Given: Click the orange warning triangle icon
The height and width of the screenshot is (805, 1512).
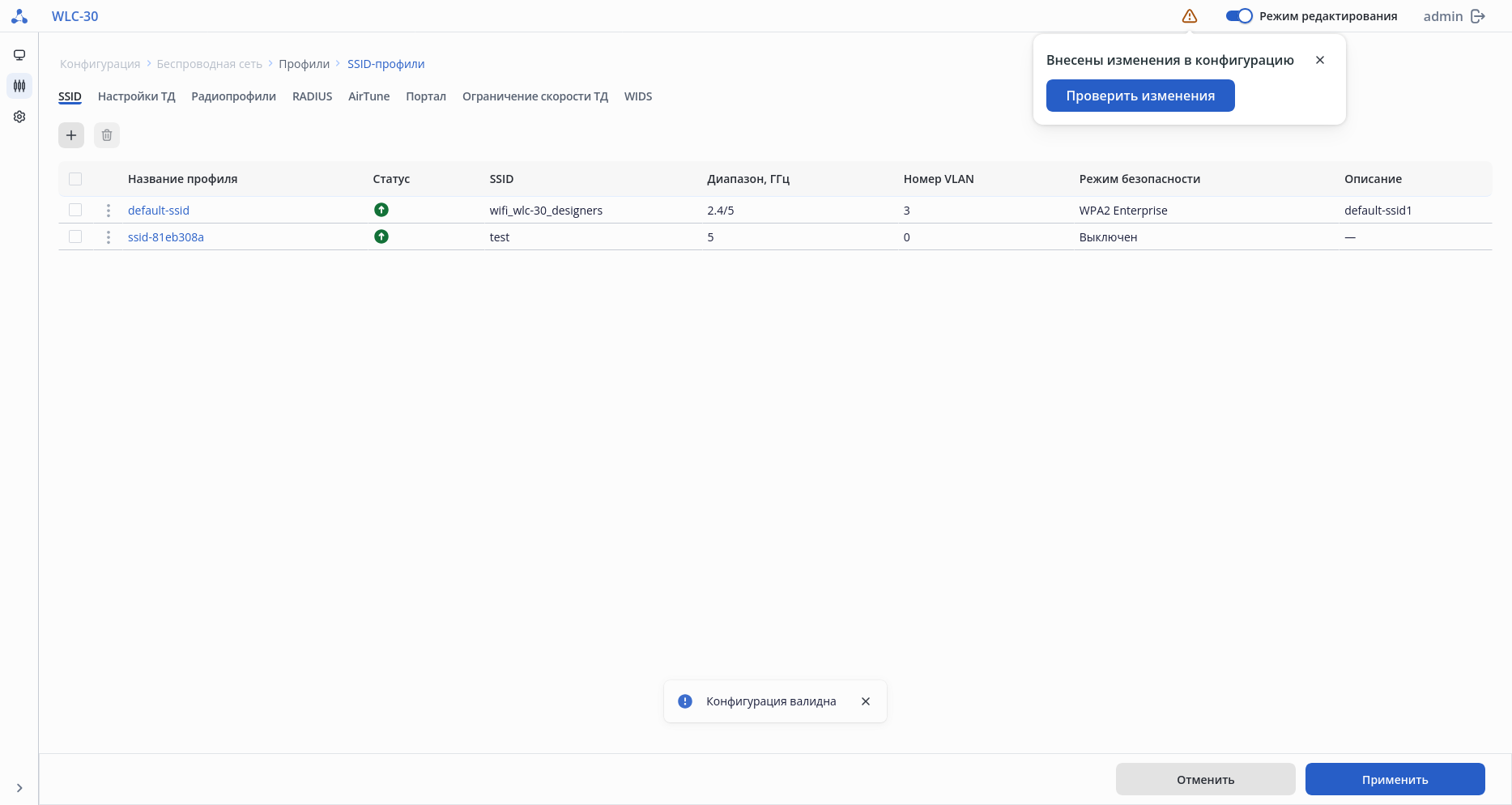Looking at the screenshot, I should click(1189, 16).
